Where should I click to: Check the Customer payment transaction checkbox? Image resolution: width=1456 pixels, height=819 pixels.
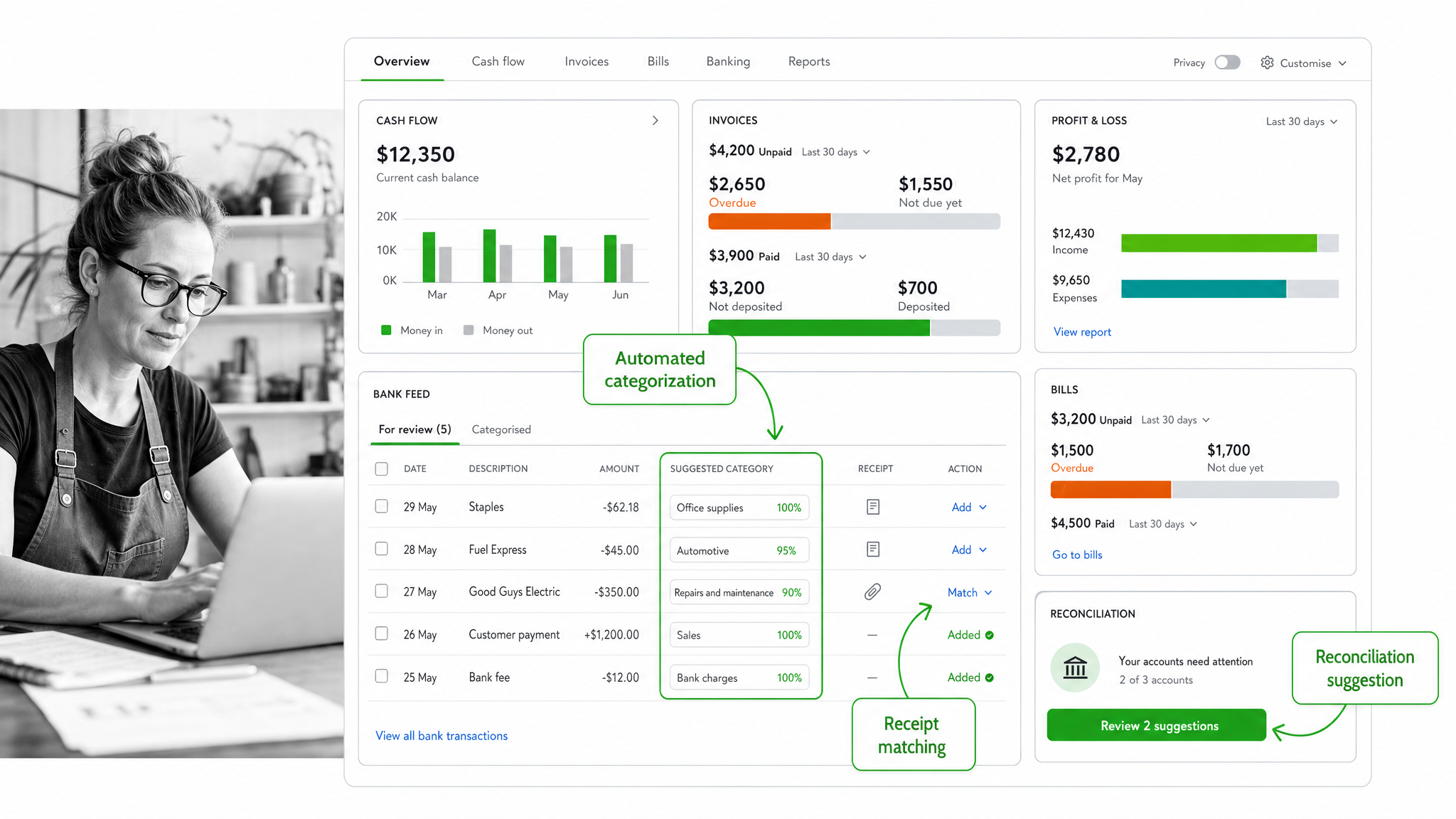click(382, 633)
